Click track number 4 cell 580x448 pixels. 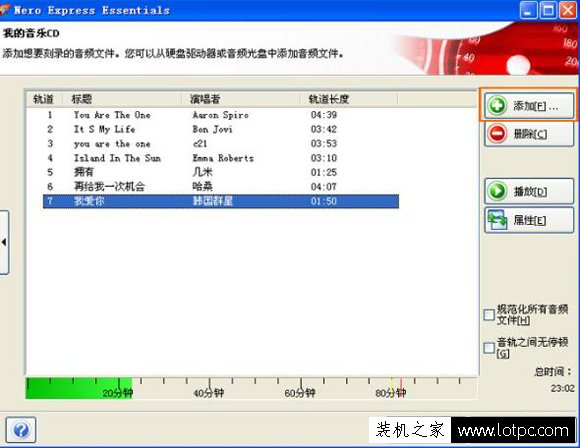click(50, 158)
